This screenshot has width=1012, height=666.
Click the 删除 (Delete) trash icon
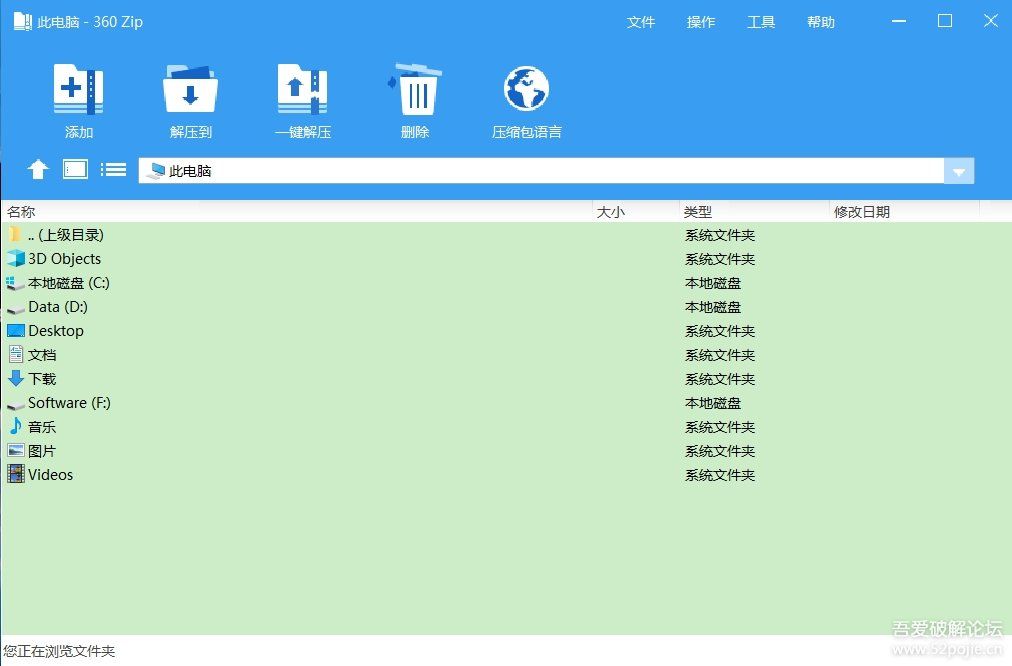tap(414, 88)
